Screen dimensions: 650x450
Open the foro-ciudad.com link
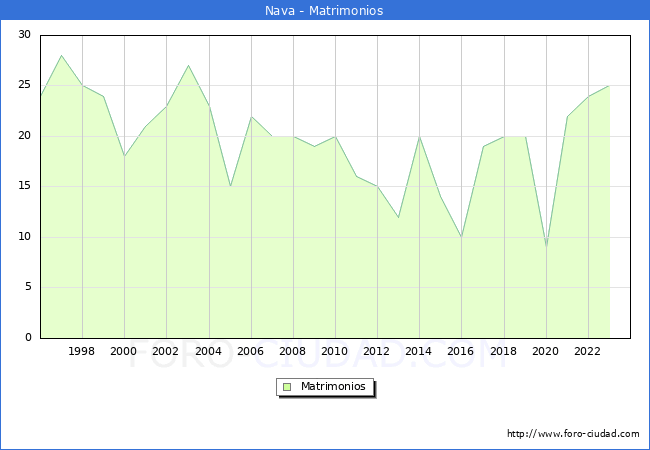(573, 434)
